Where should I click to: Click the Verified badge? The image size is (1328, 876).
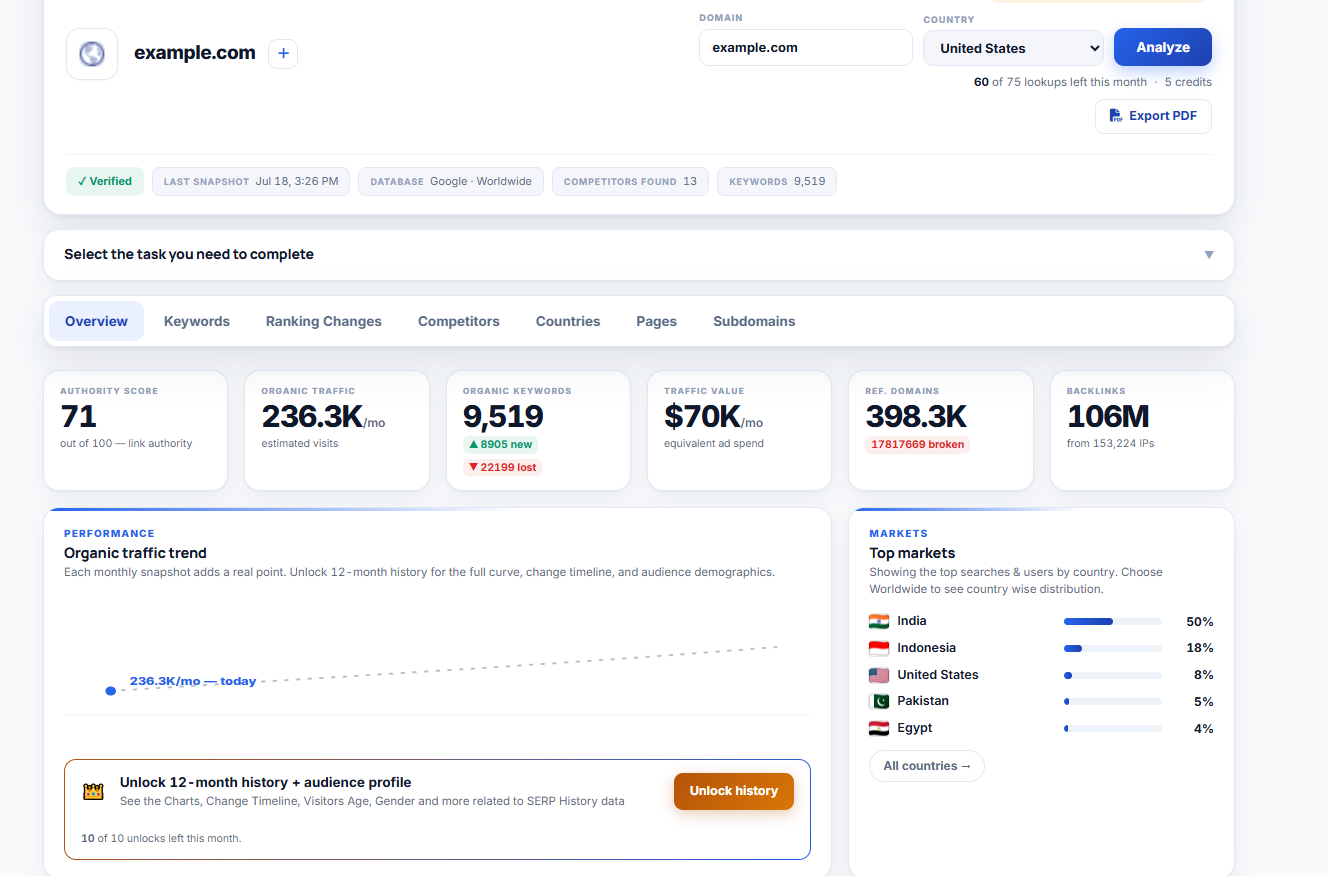coord(105,181)
